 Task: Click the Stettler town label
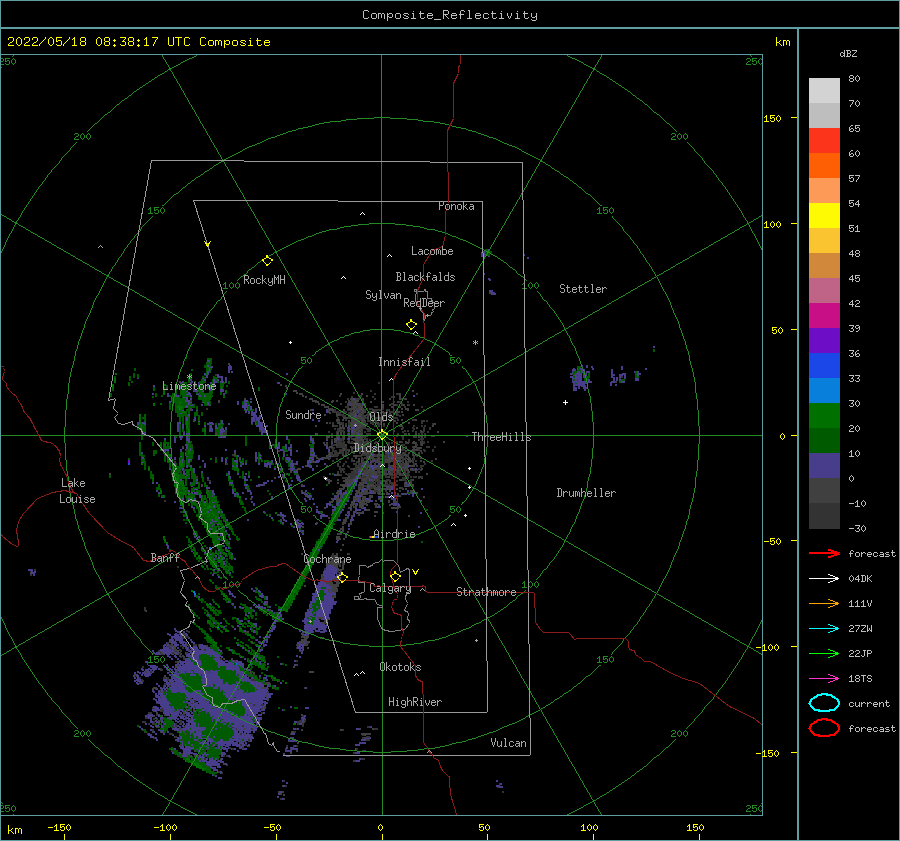[583, 289]
